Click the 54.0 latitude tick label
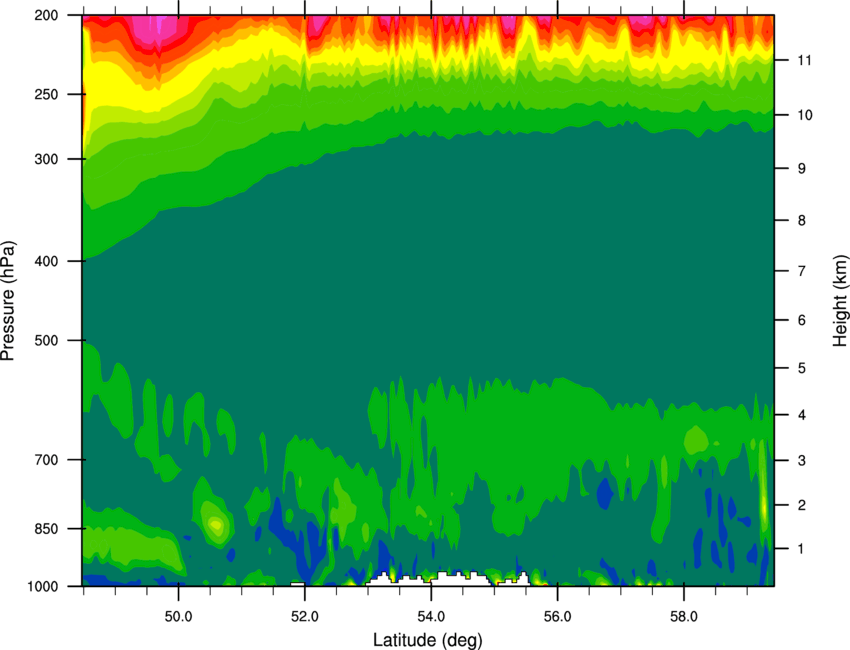This screenshot has height=650, width=850. pyautogui.click(x=432, y=617)
